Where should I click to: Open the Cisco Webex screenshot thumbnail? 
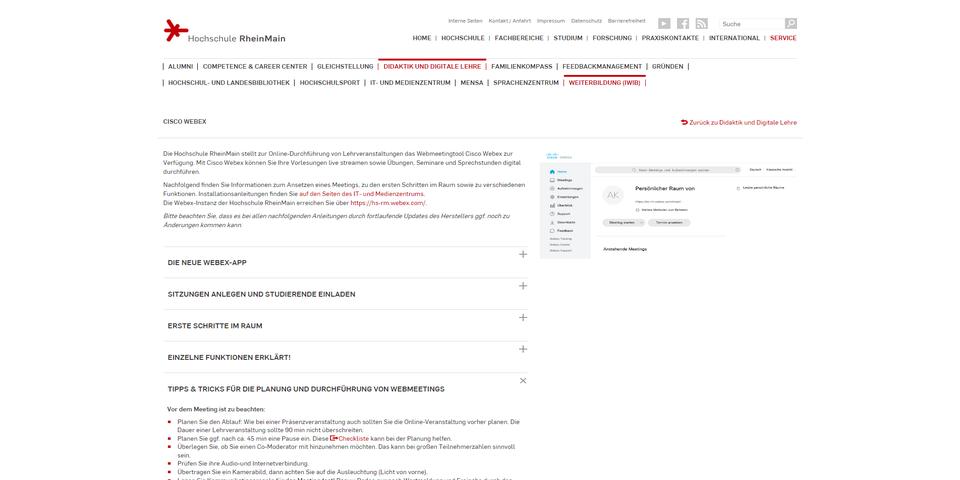[667, 204]
